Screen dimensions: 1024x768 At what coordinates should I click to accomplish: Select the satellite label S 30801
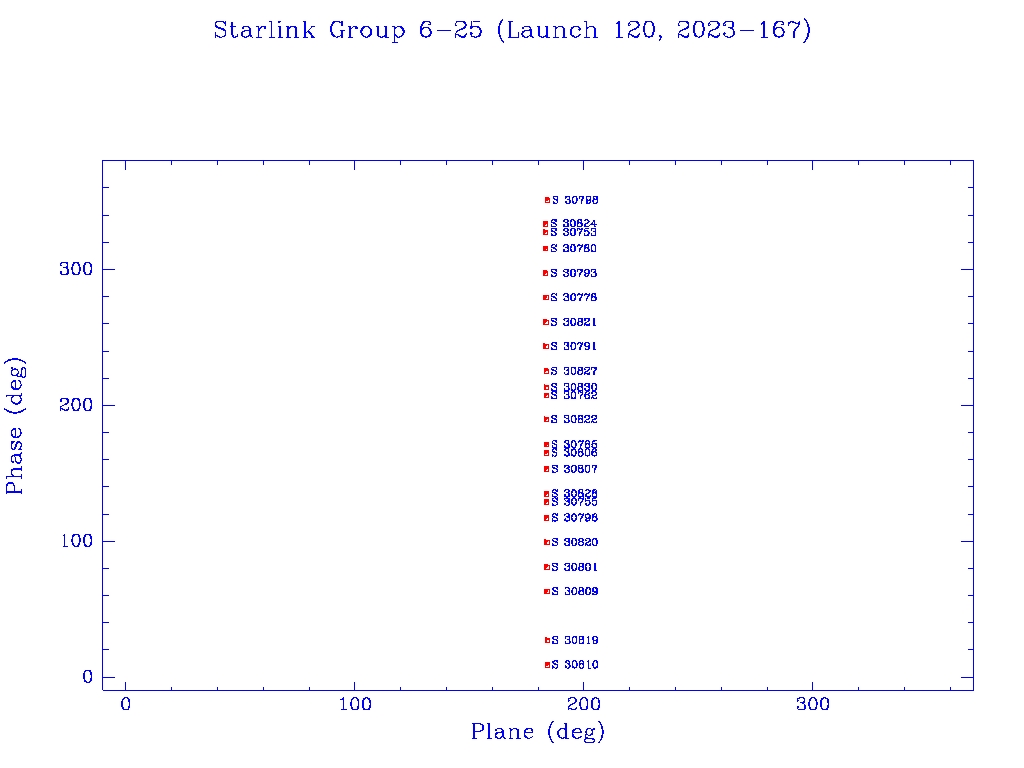575,567
